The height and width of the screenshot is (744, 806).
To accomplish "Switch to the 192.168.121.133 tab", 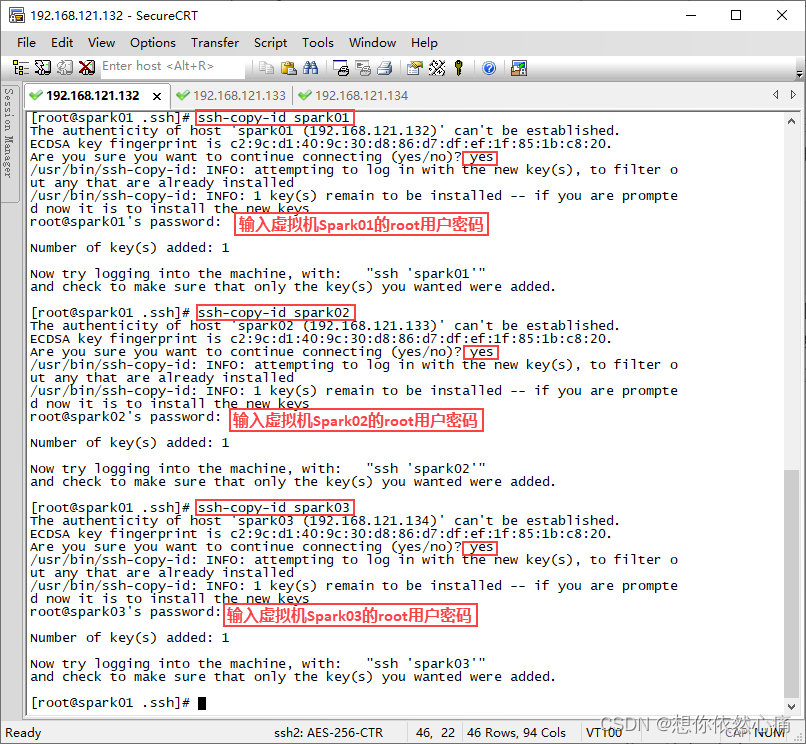I will click(231, 95).
